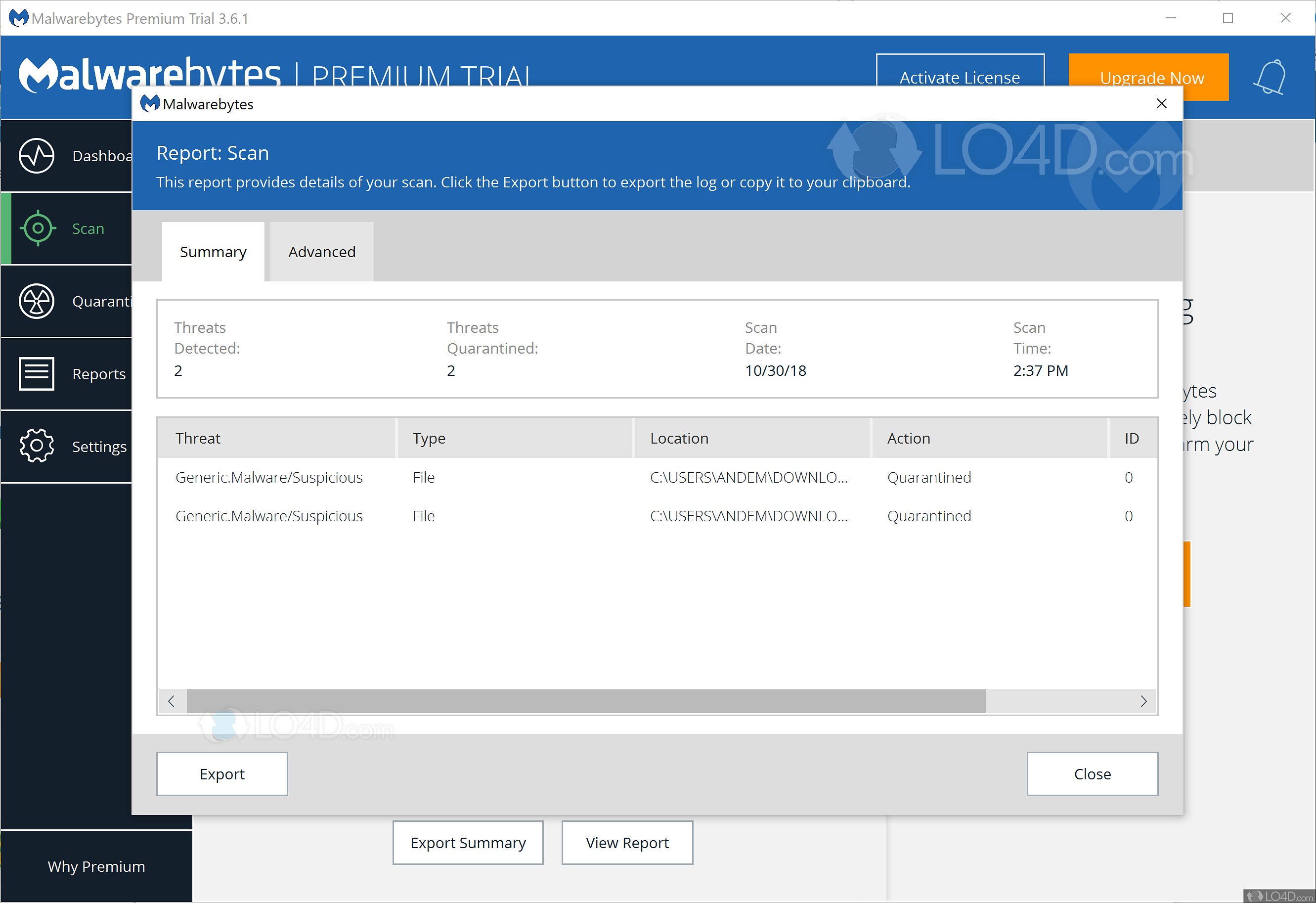The width and height of the screenshot is (1316, 903).
Task: Click the notification bell icon
Action: [1270, 77]
